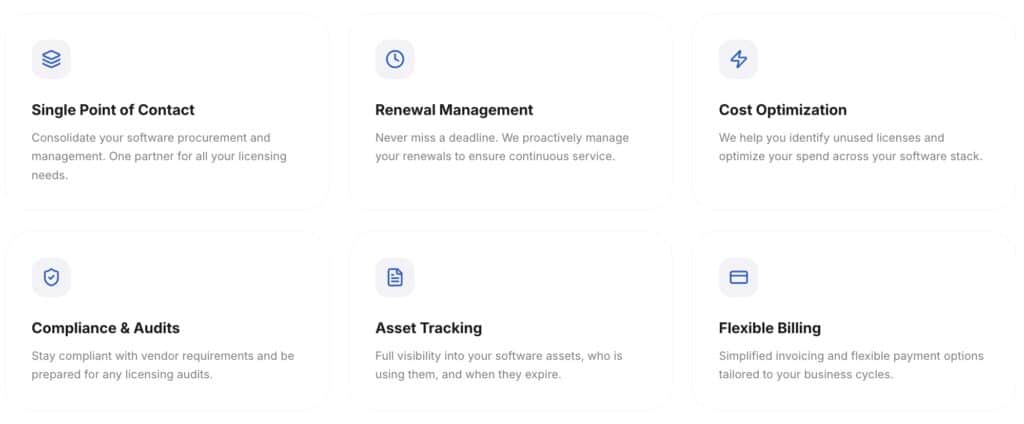The image size is (1024, 424).
Task: Click the credit card Flexible Billing icon
Action: (738, 278)
